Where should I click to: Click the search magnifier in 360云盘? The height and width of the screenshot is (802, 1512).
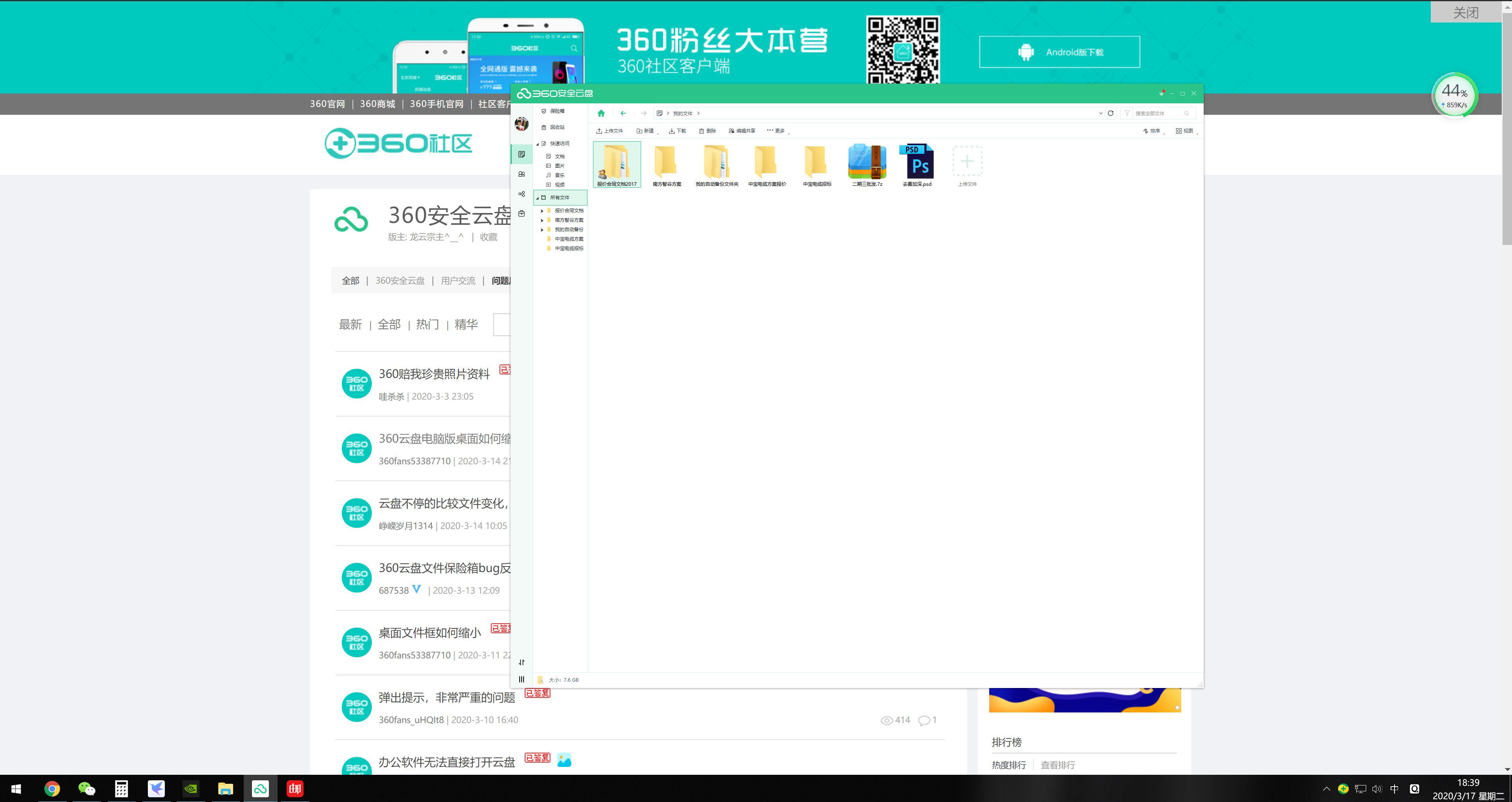1187,113
